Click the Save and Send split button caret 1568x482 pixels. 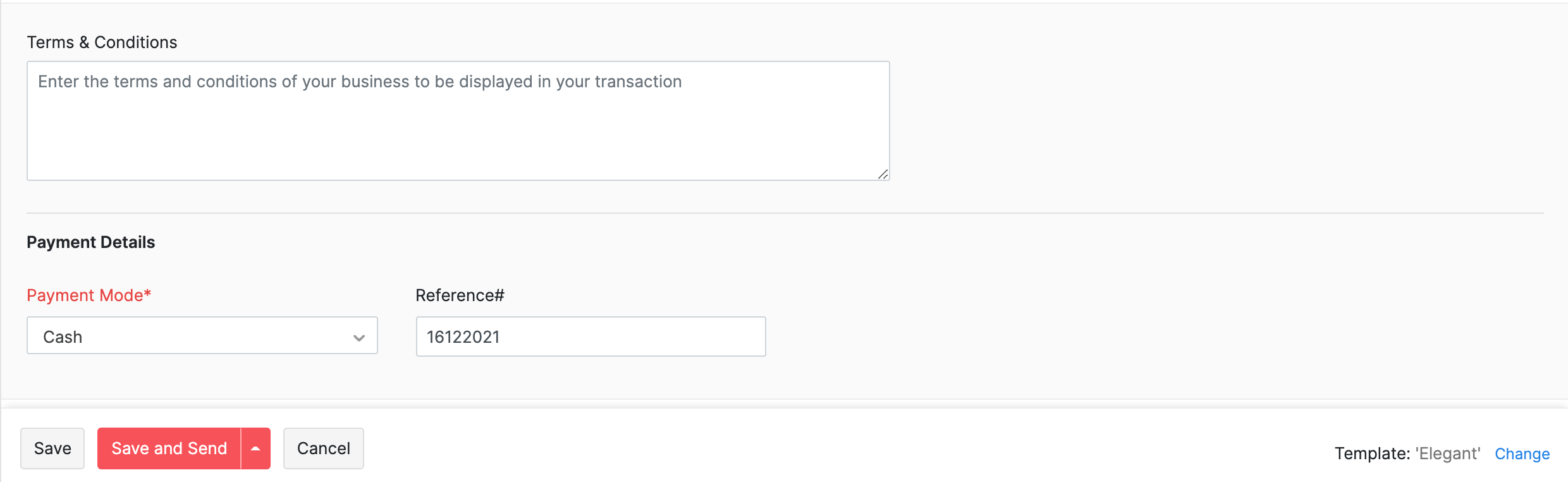[255, 448]
